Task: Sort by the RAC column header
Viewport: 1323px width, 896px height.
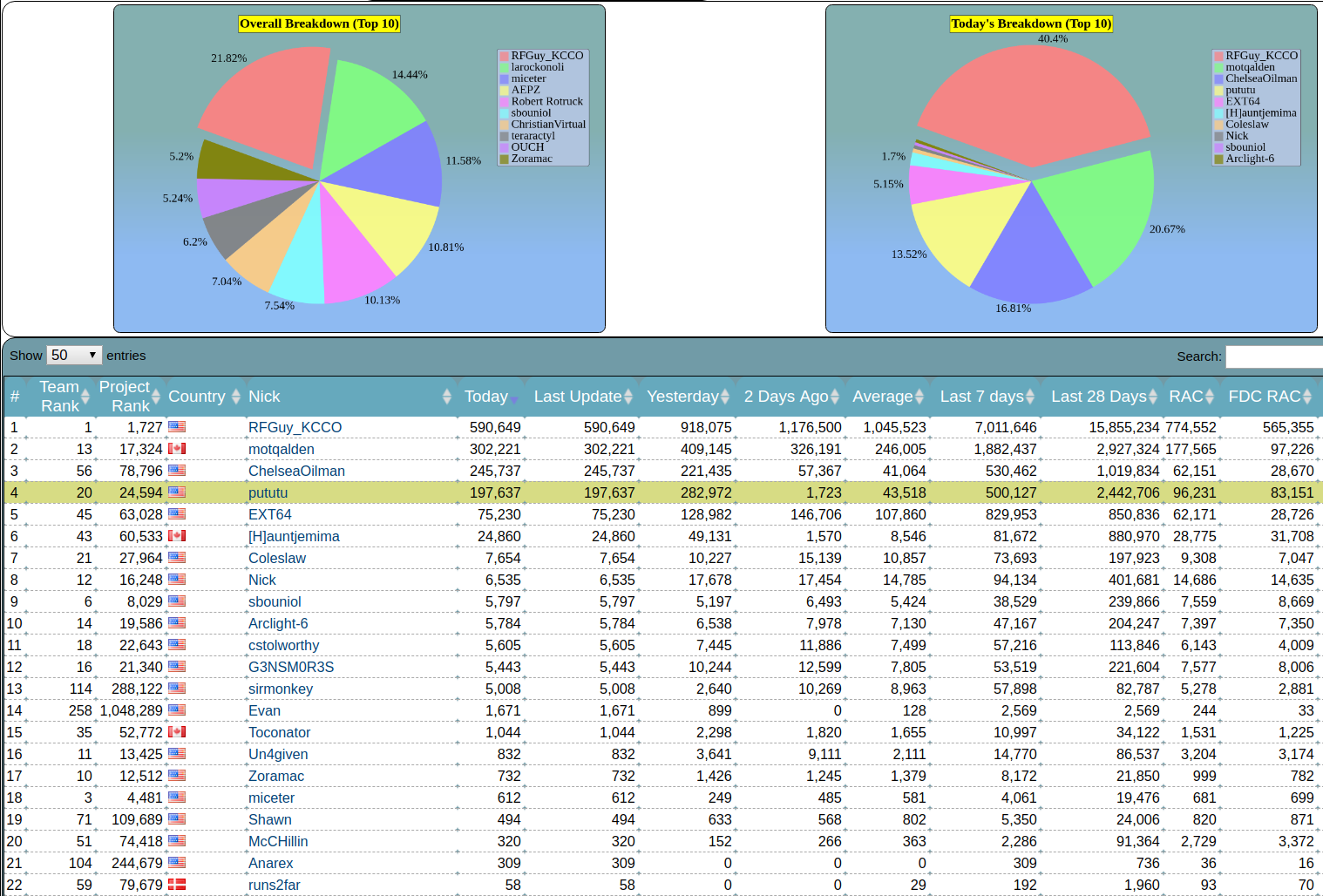Action: 1185,397
